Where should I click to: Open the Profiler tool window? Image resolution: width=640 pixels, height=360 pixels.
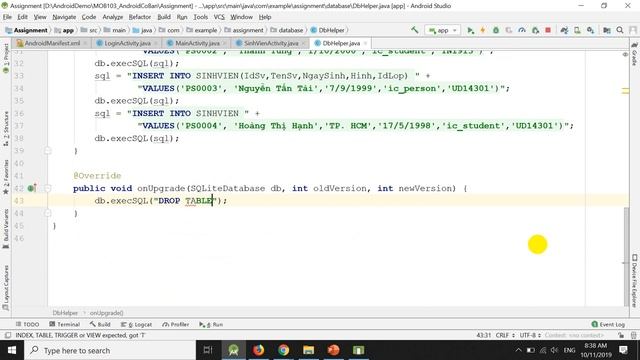pos(176,324)
